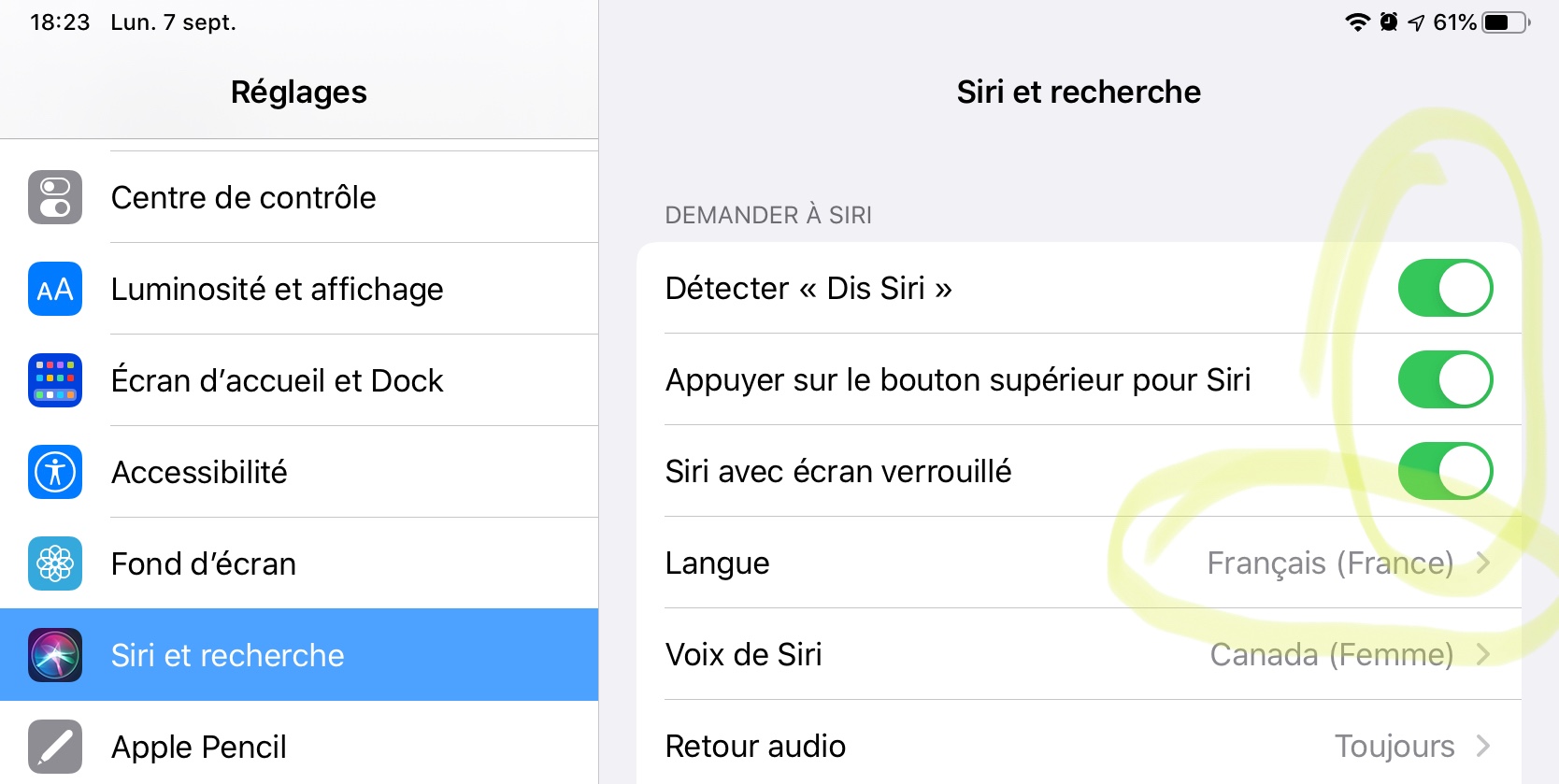Click the Écran d'accueil et Dock icon
Viewport: 1559px width, 784px height.
coord(55,380)
